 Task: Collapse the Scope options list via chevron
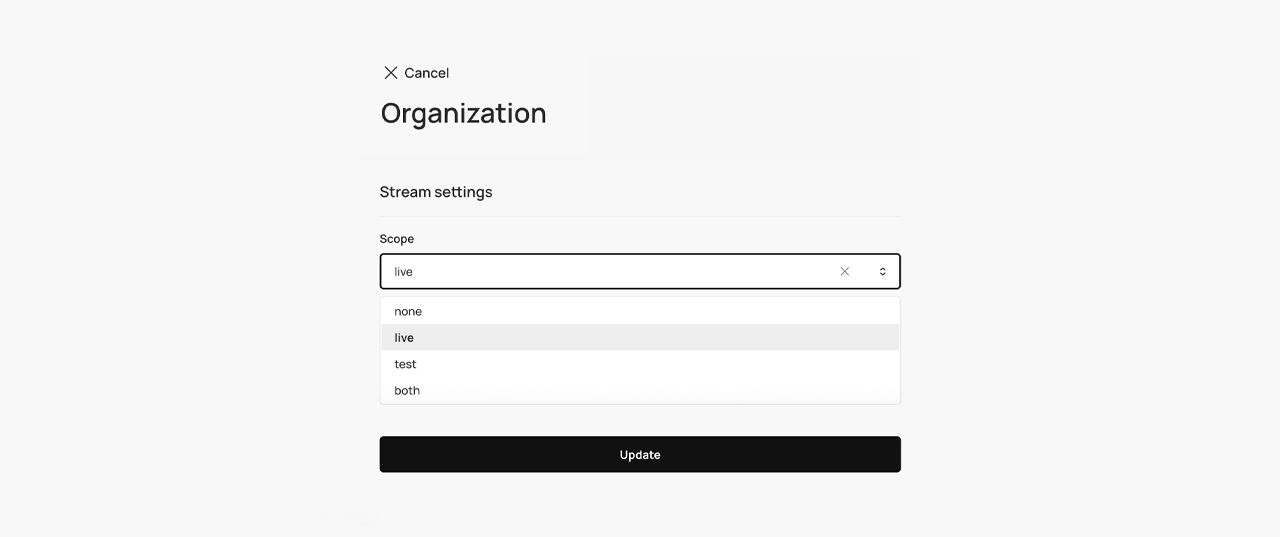(x=882, y=271)
